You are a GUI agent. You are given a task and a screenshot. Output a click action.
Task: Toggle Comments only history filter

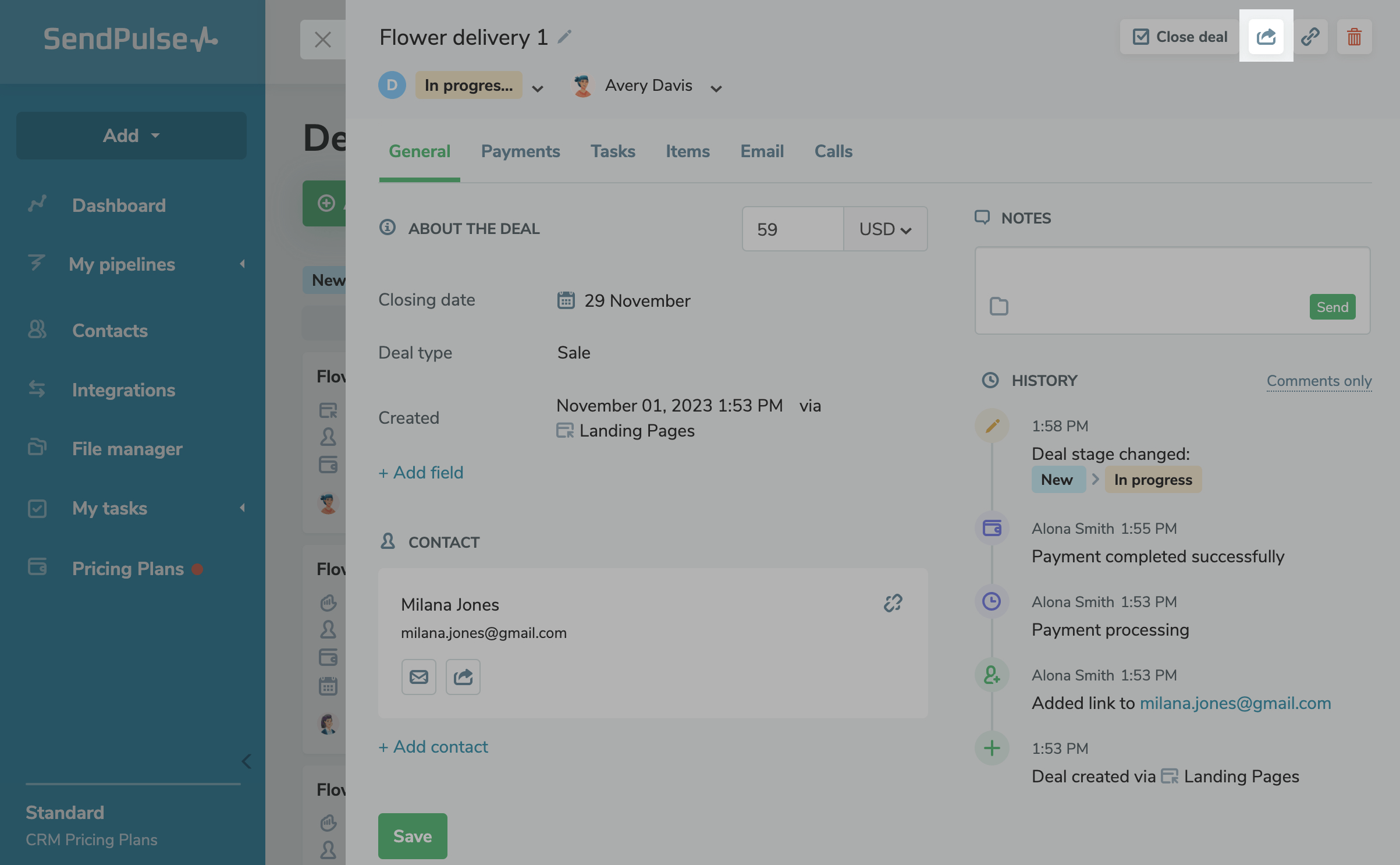pyautogui.click(x=1319, y=381)
